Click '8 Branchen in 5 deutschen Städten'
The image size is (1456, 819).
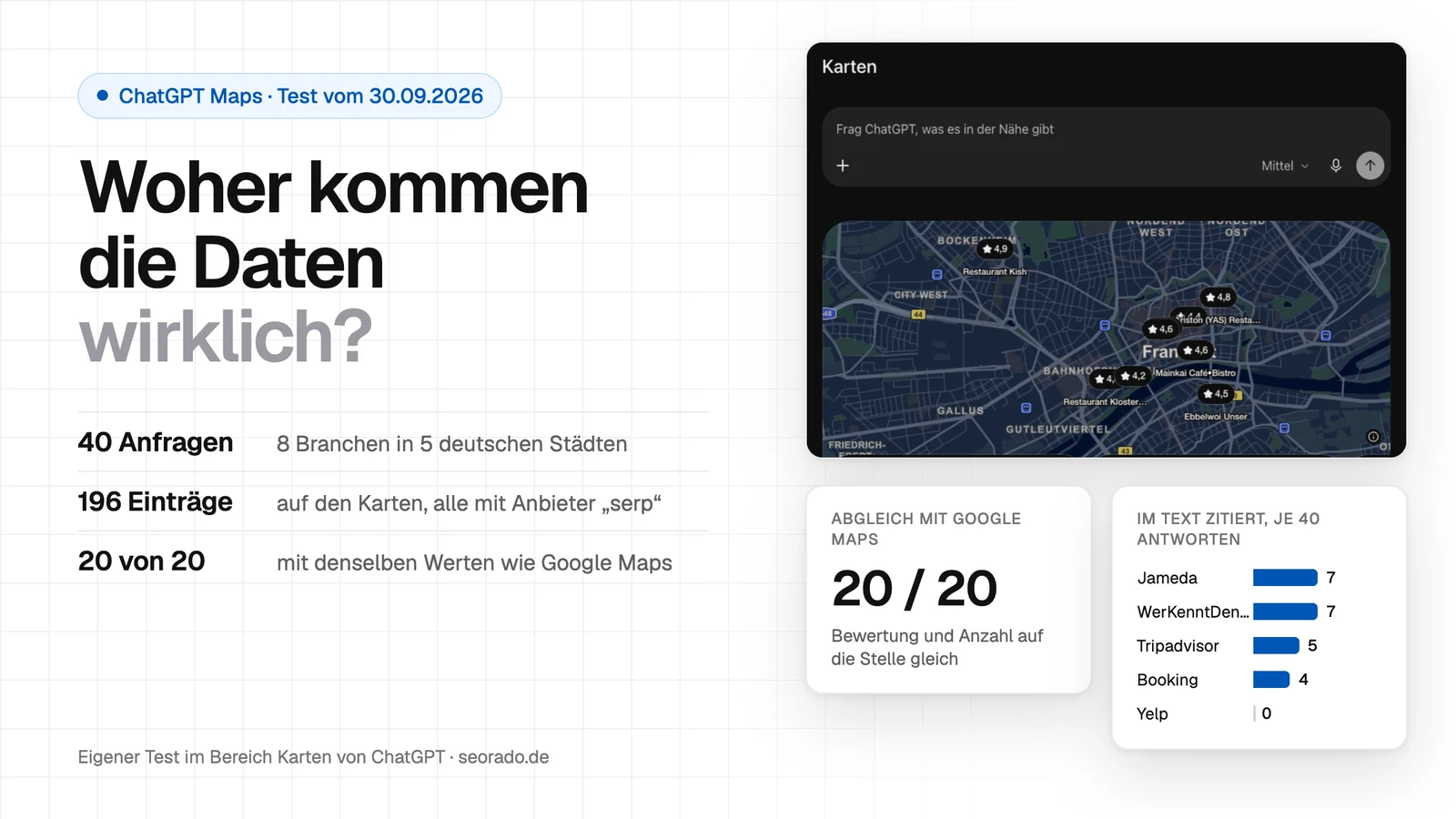tap(451, 444)
